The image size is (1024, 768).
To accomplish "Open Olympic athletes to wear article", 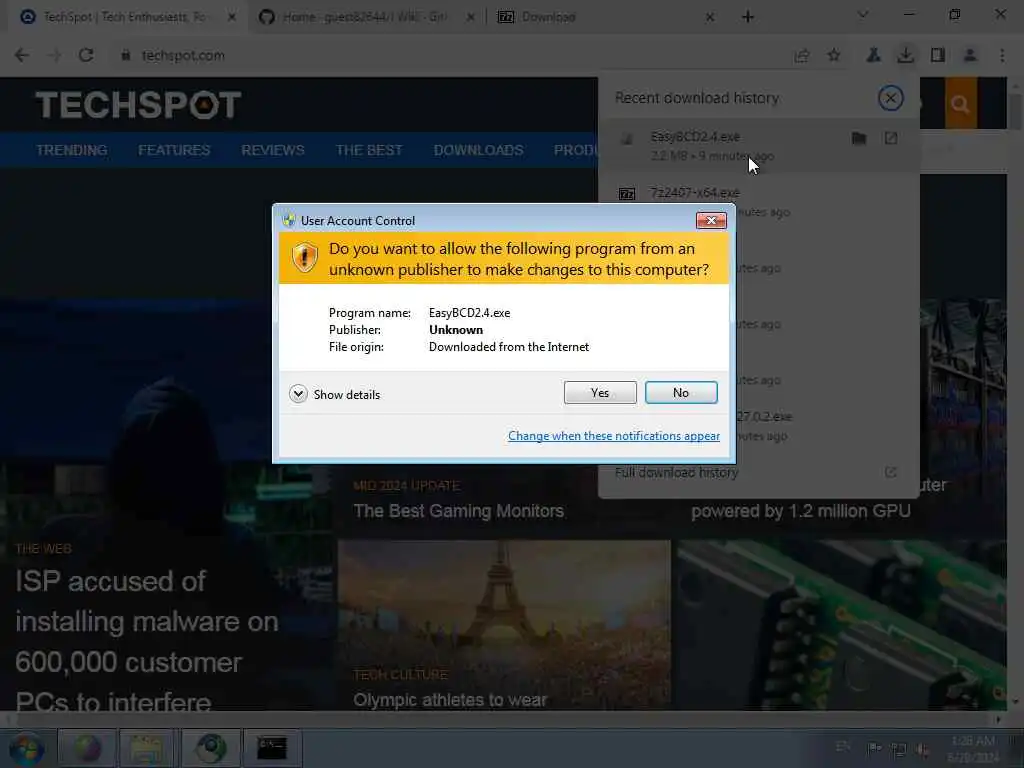I will pos(450,700).
